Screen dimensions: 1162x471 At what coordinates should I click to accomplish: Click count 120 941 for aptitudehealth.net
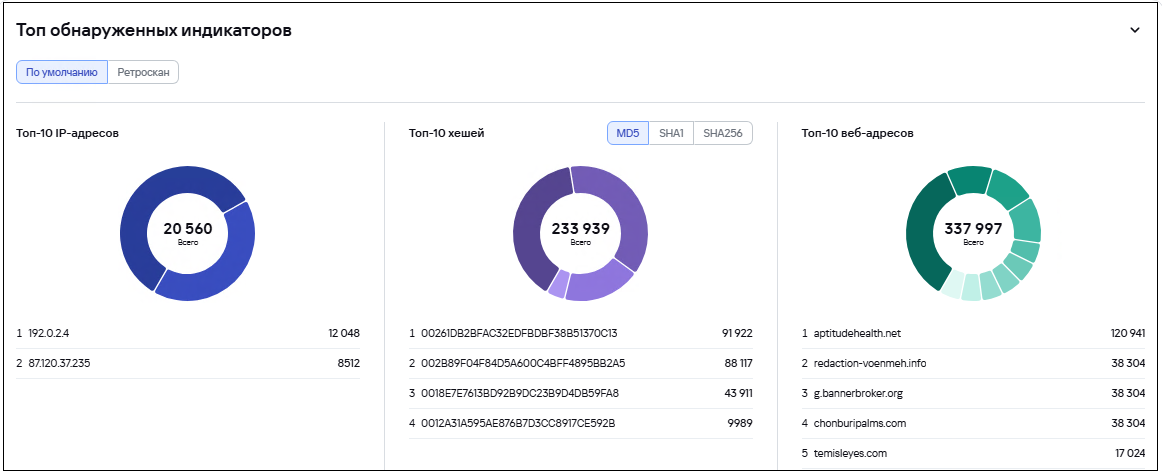[x=1128, y=333]
